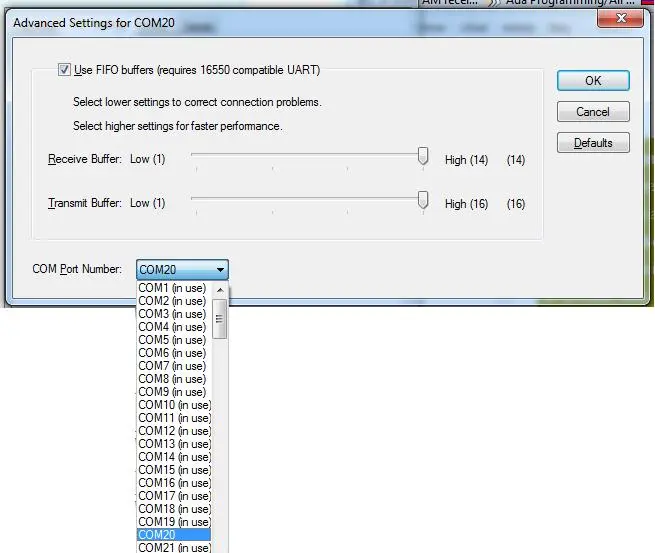Restore settings with the Defaults button

[593, 143]
